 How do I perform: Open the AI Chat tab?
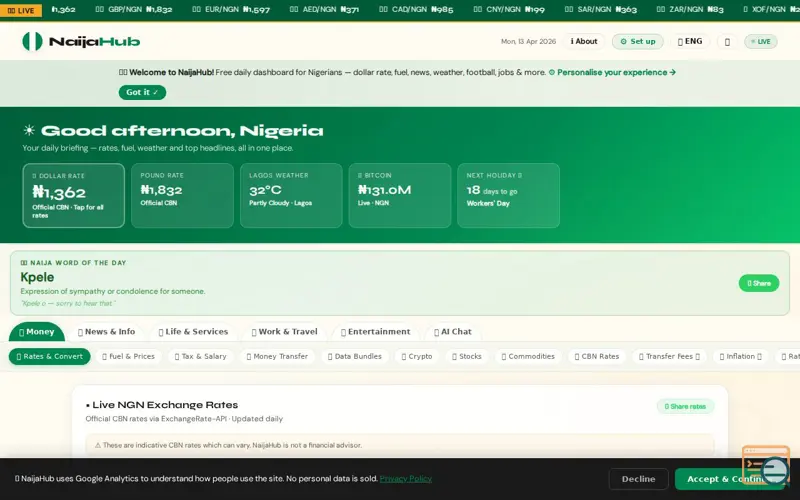[453, 332]
